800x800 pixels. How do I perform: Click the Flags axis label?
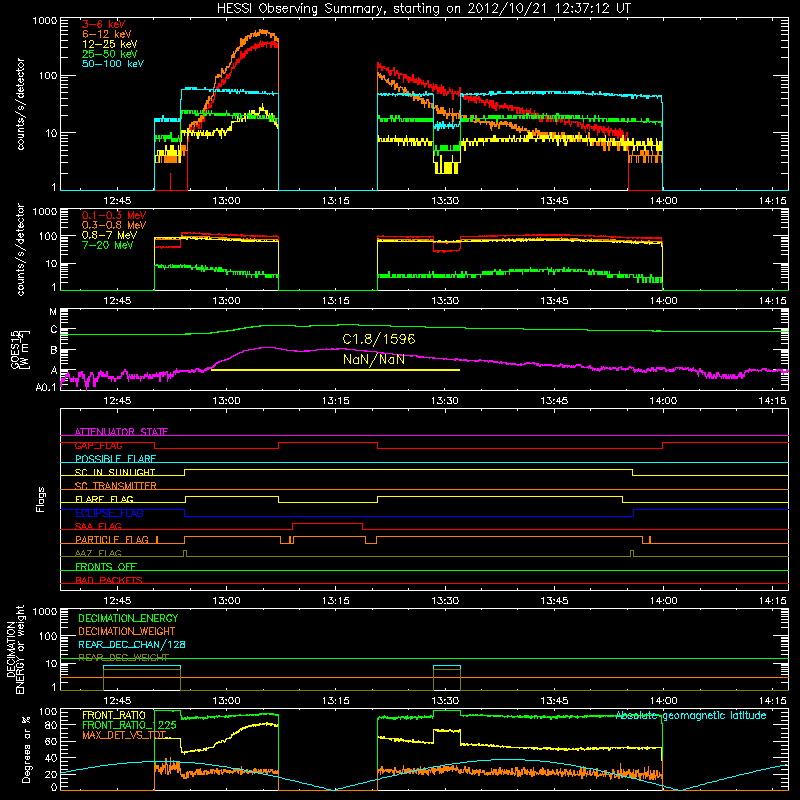pyautogui.click(x=40, y=499)
